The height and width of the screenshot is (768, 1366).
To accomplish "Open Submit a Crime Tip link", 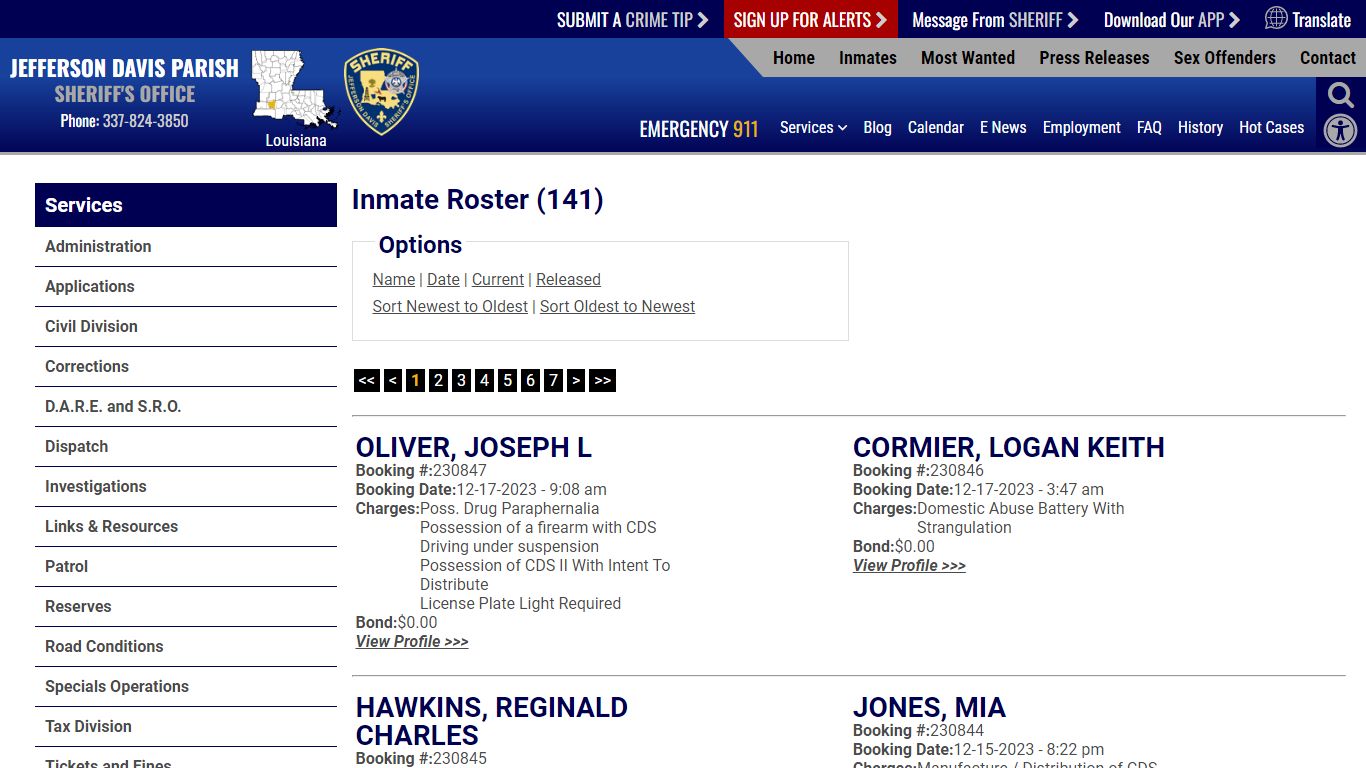I will pyautogui.click(x=632, y=19).
